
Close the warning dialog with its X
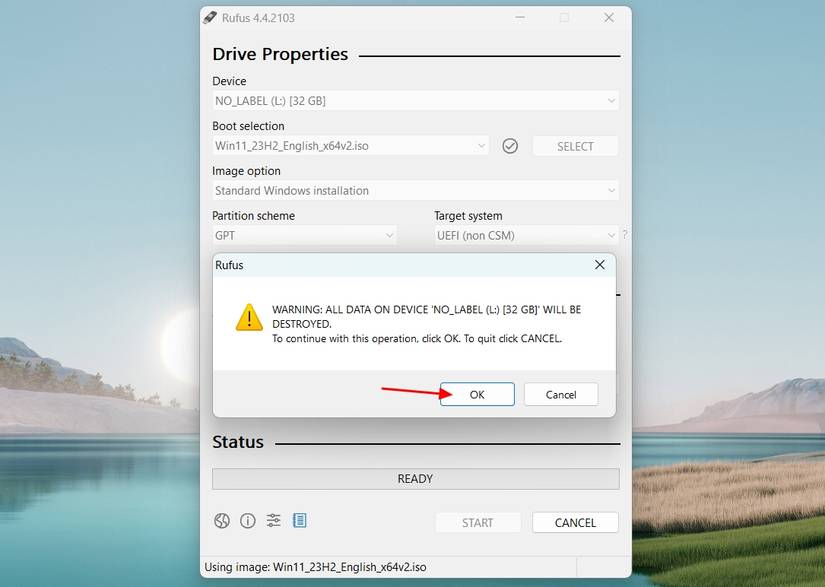click(599, 265)
